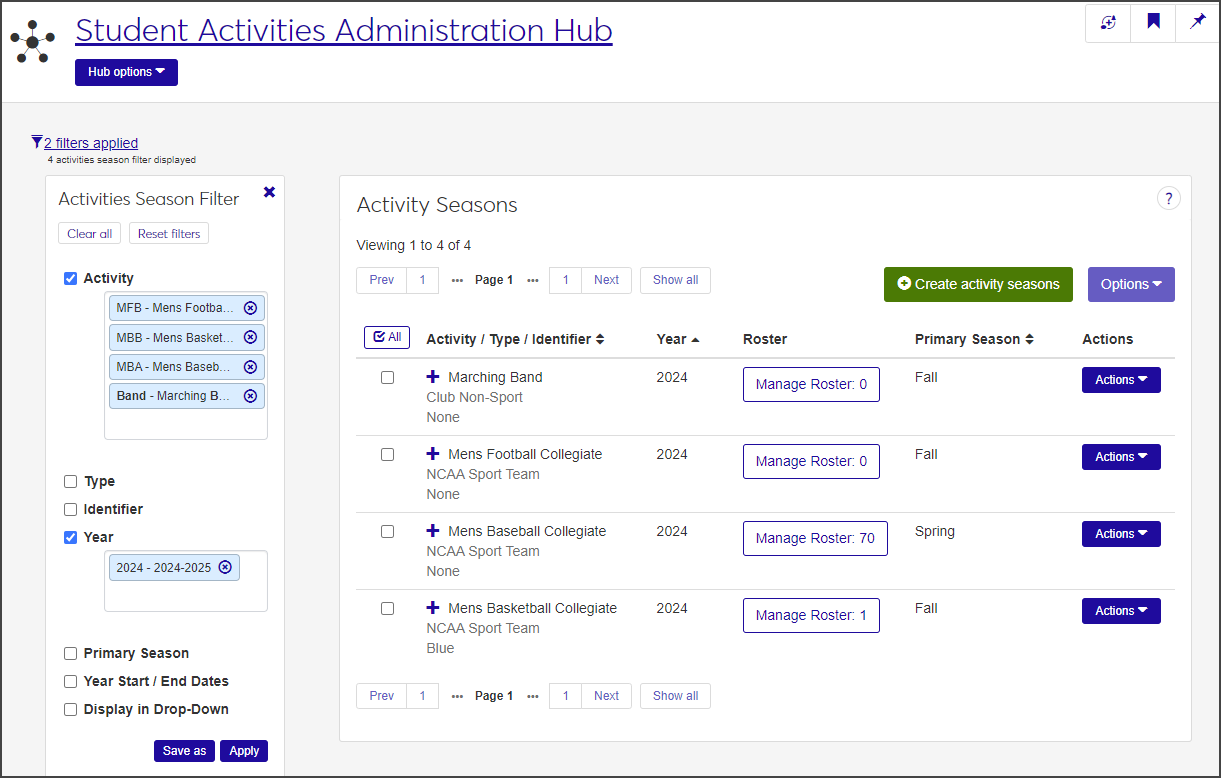Click the hub network logo icon

coord(32,42)
